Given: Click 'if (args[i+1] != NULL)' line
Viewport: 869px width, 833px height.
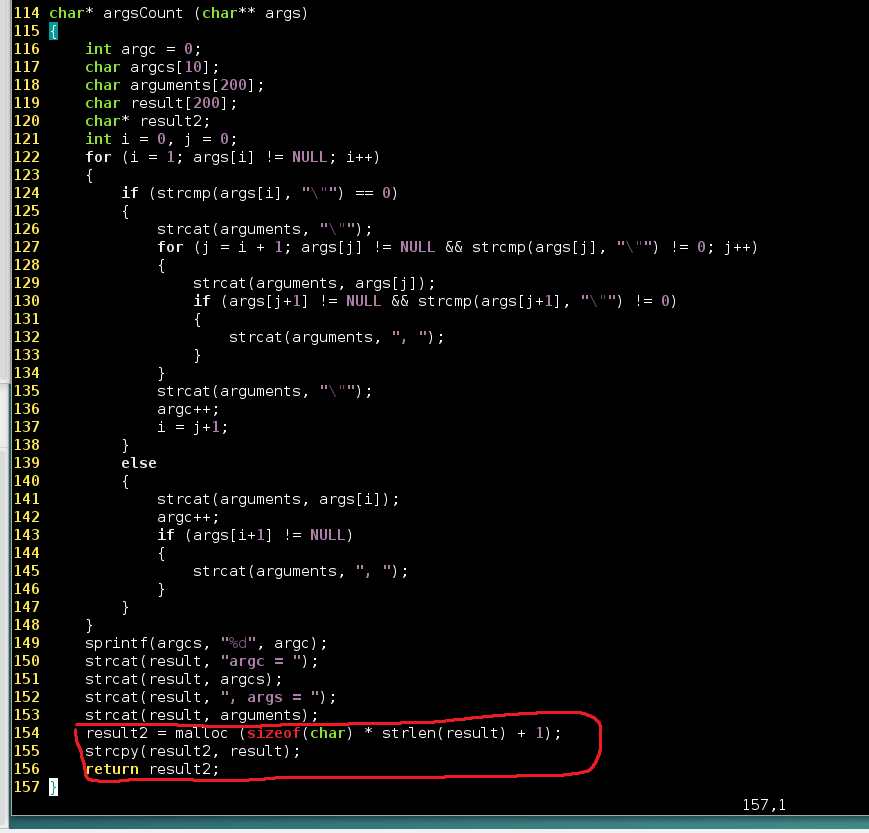Looking at the screenshot, I should (255, 535).
